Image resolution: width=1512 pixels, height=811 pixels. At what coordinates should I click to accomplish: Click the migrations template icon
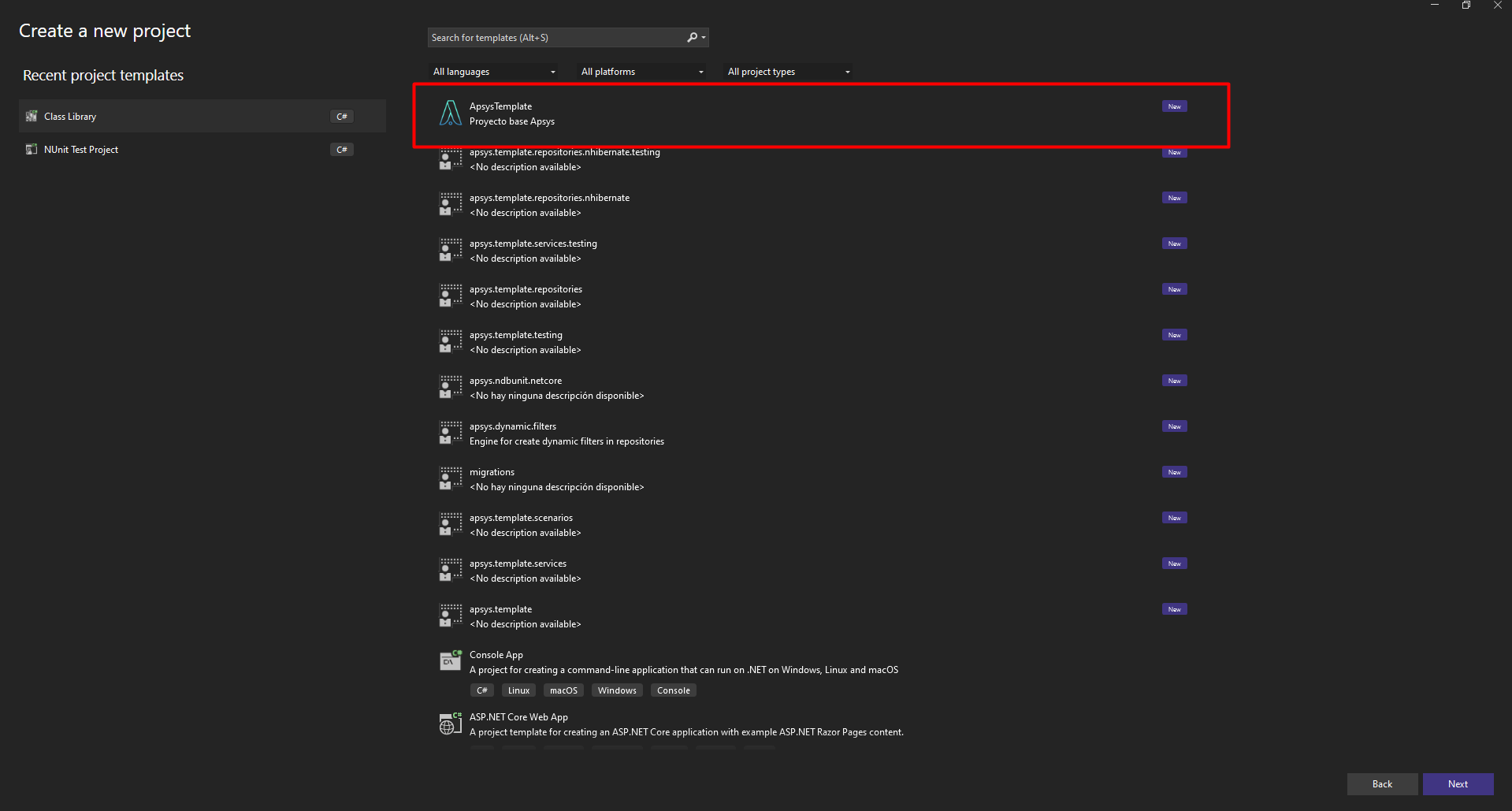pyautogui.click(x=450, y=478)
